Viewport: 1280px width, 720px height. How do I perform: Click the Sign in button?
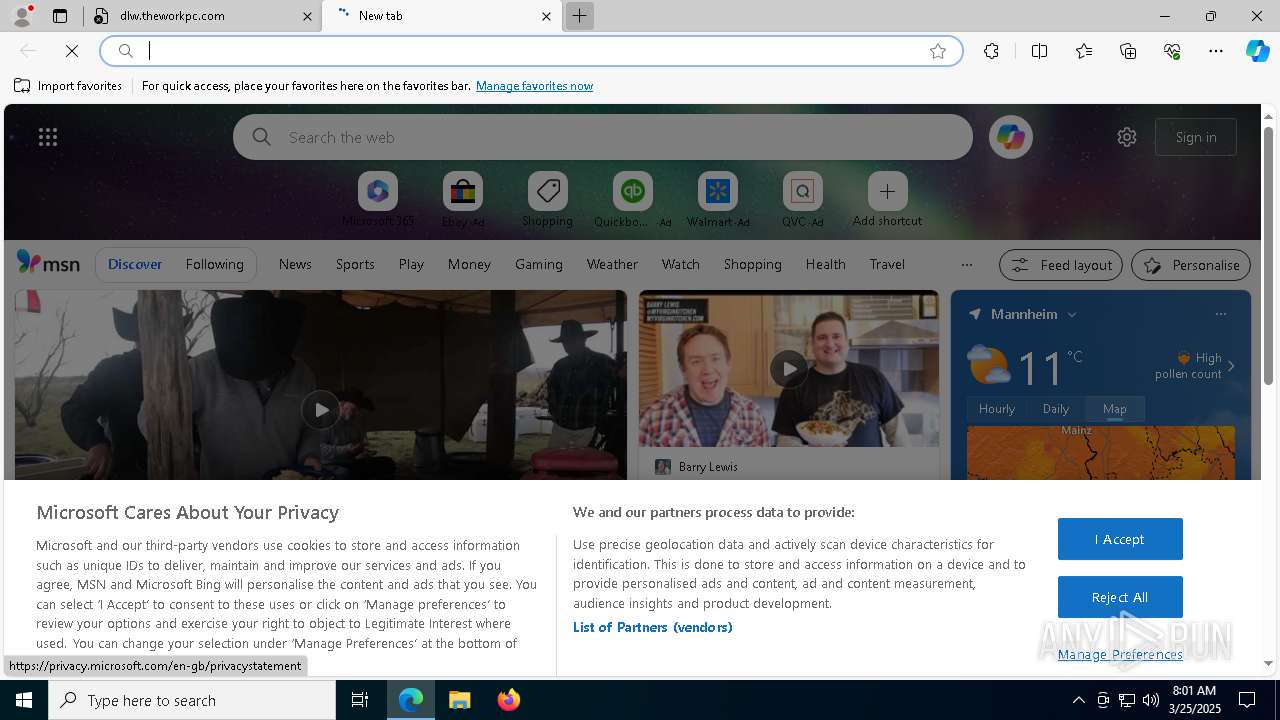(x=1196, y=137)
